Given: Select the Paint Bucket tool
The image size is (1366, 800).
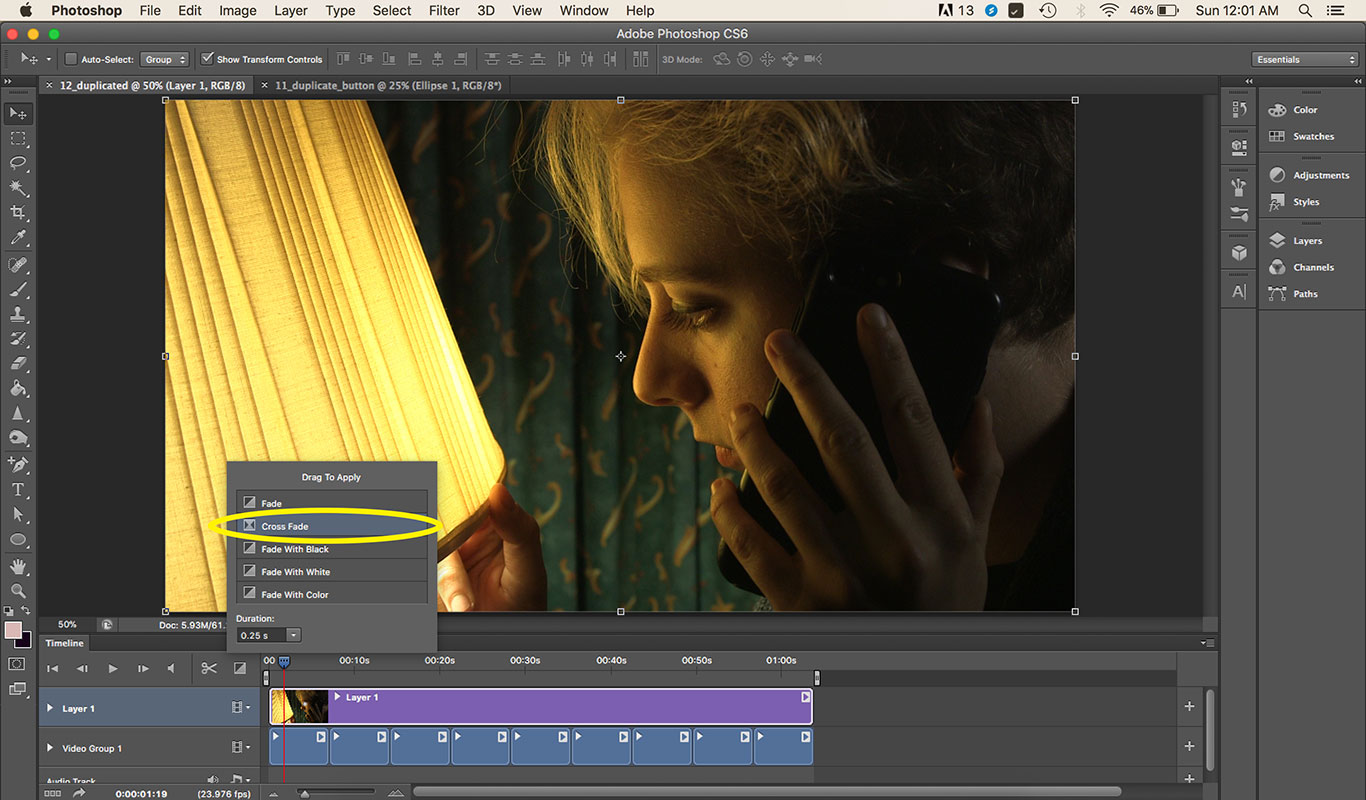Looking at the screenshot, I should [x=18, y=389].
